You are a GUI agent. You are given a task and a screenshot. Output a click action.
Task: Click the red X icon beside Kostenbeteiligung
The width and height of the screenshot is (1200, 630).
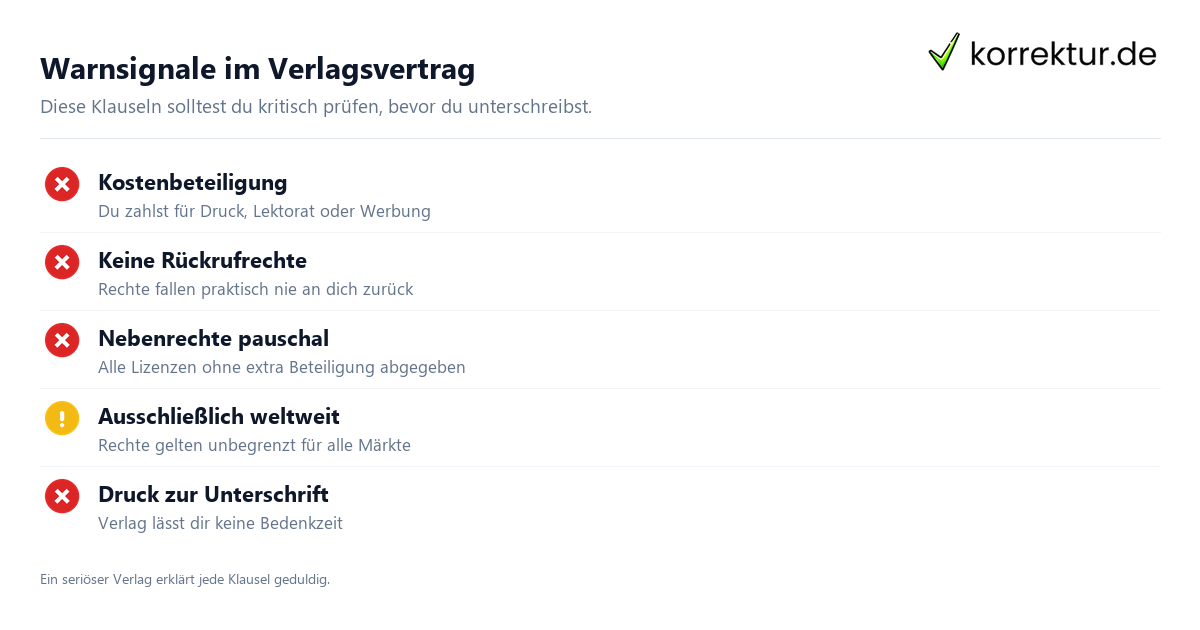[62, 184]
